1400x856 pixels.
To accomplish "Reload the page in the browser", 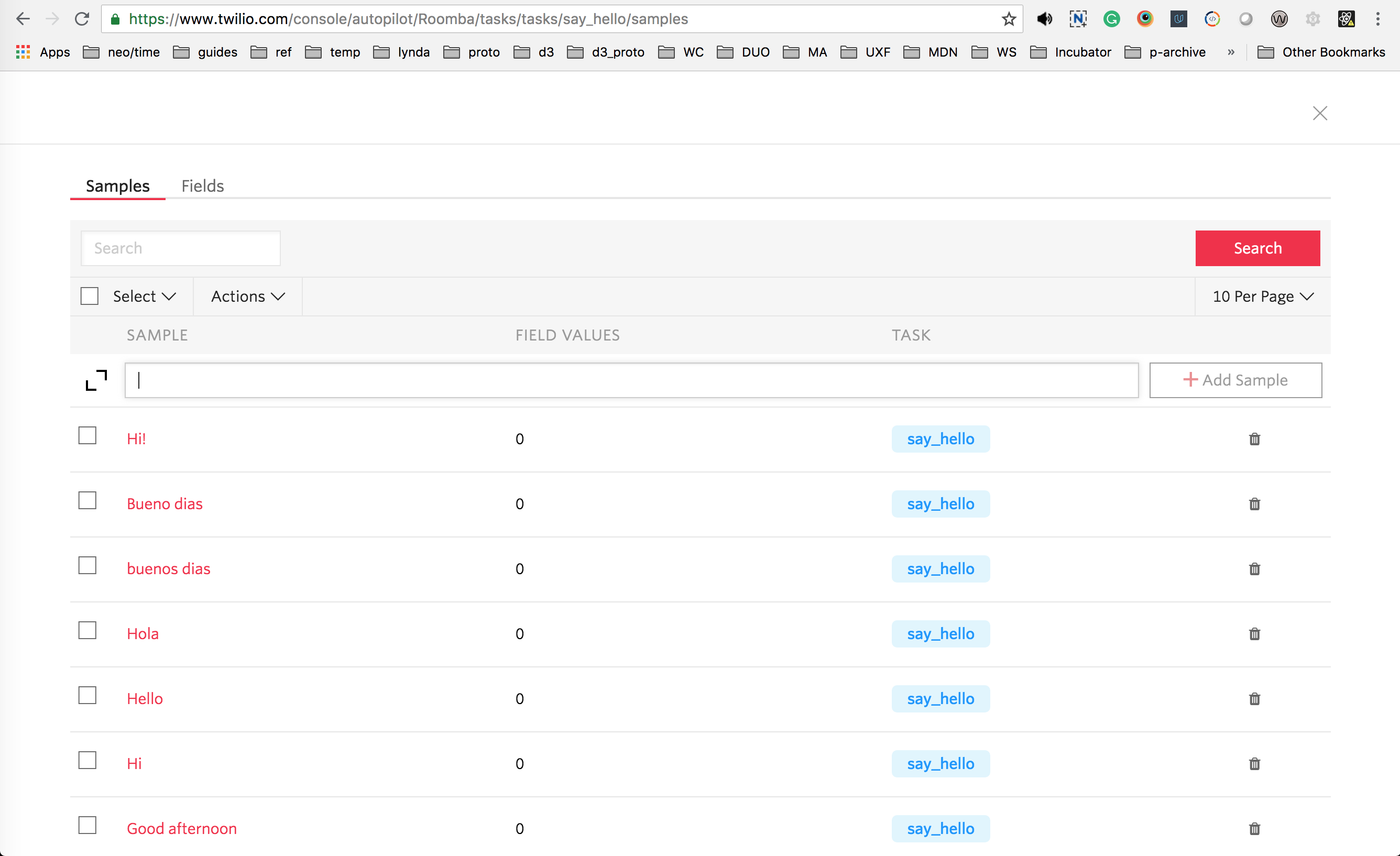I will point(82,19).
